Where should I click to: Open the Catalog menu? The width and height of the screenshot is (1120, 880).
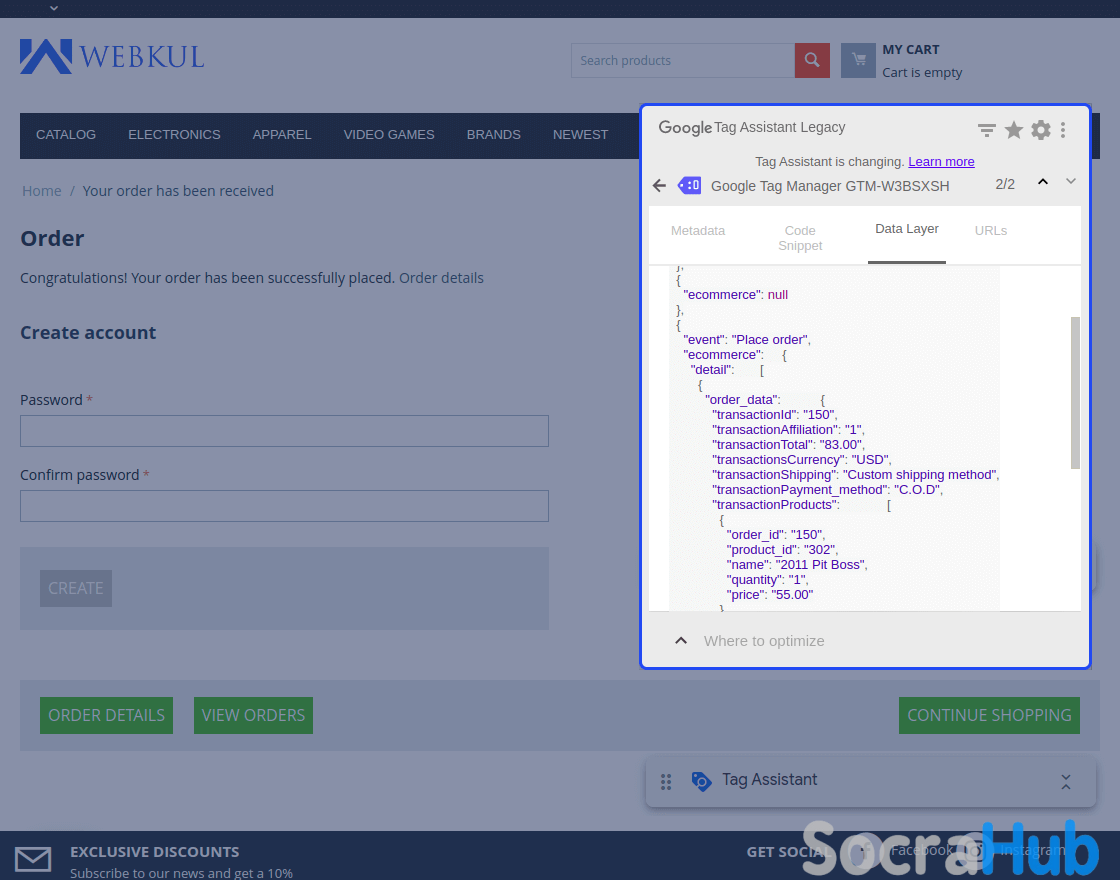click(66, 135)
